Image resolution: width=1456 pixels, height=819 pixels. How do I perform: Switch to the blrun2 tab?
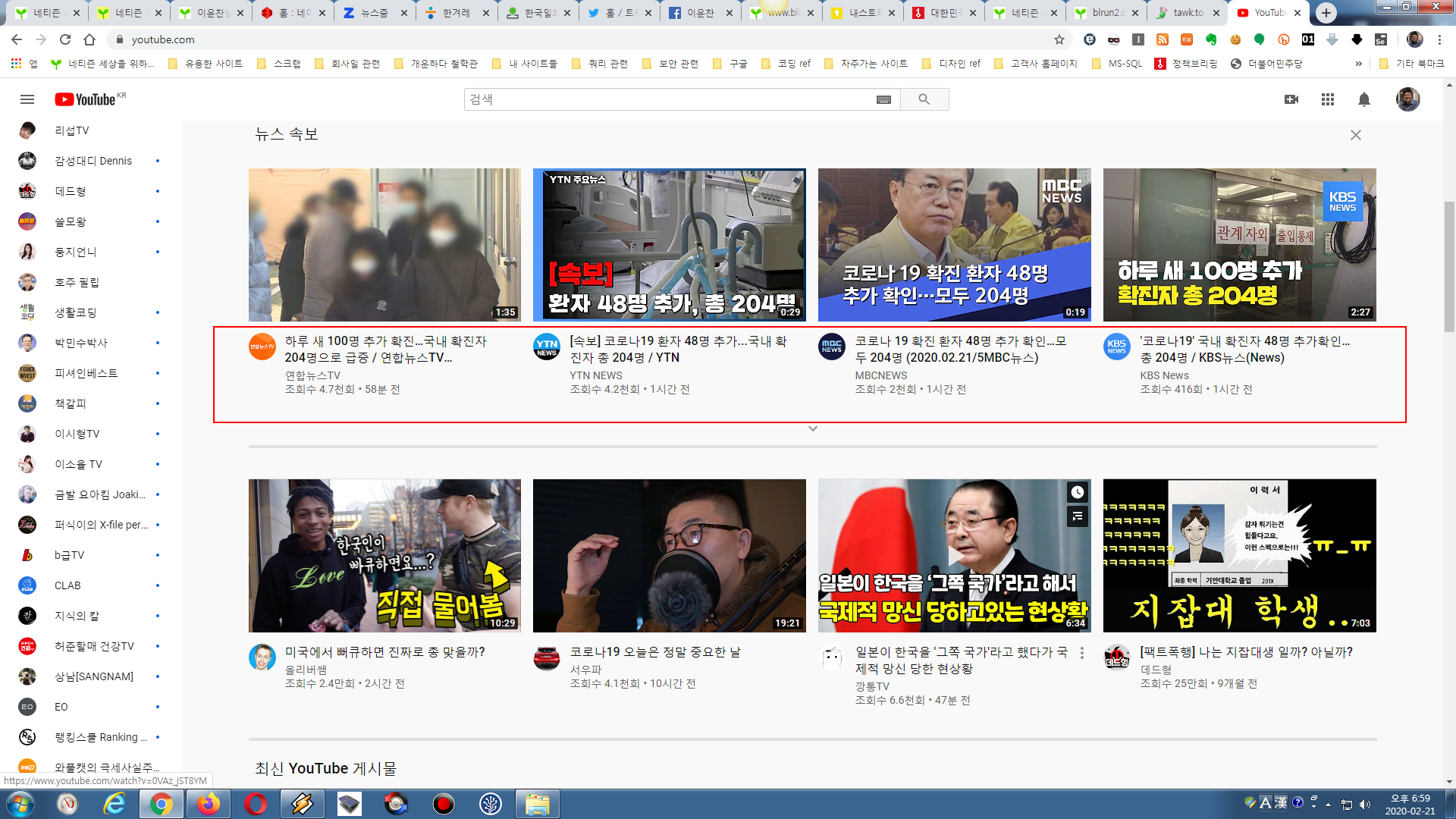(1106, 13)
